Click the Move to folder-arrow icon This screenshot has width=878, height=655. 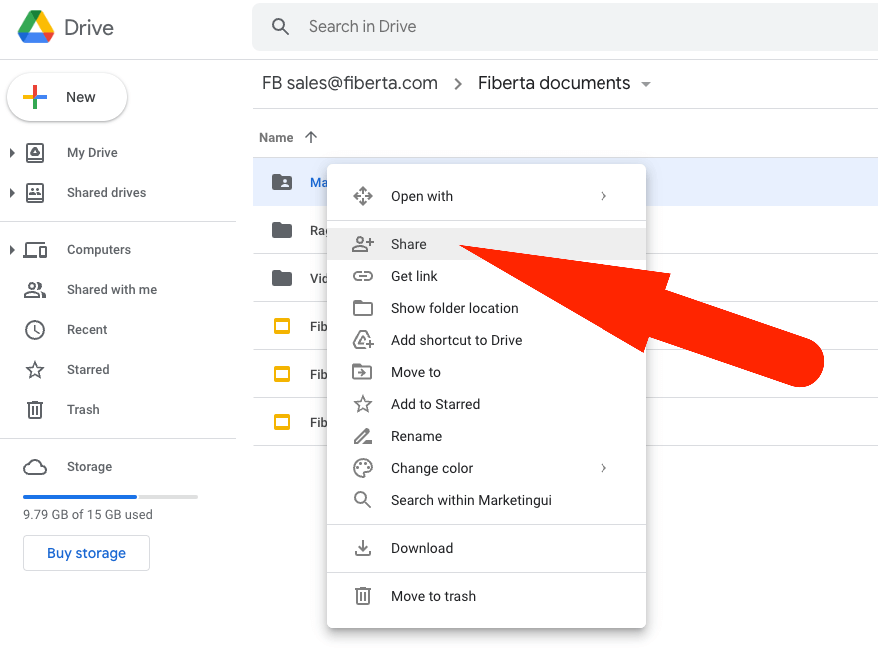coord(362,372)
